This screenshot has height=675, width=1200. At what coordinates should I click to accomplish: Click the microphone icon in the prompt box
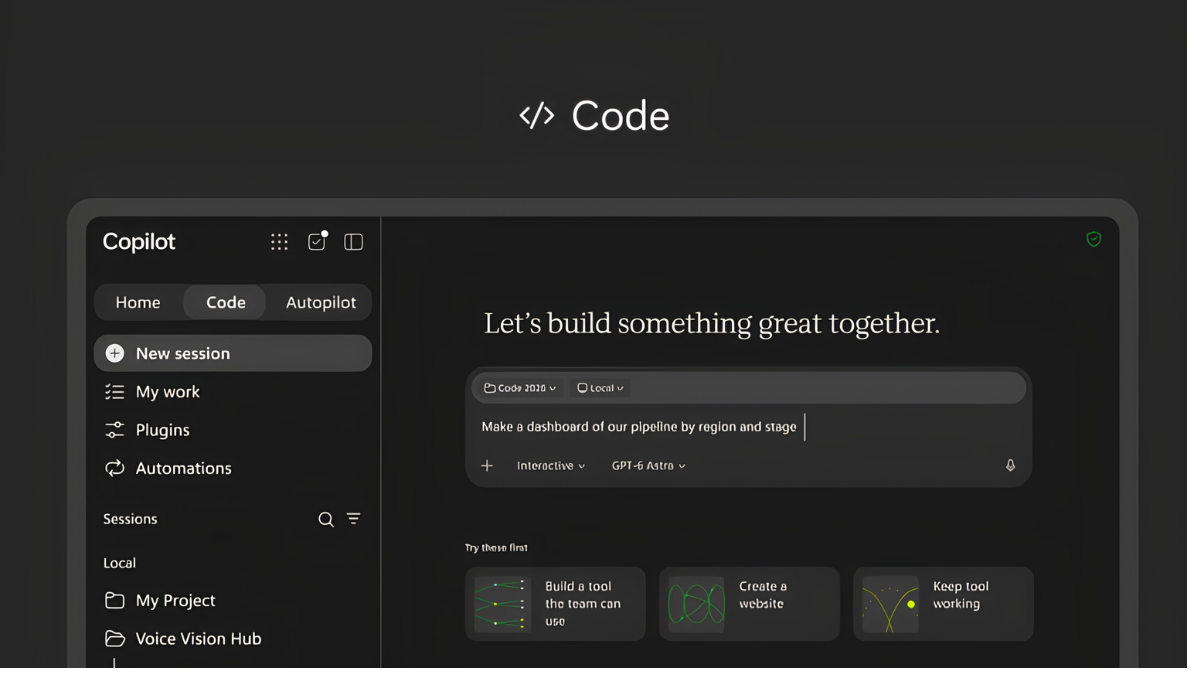coord(1010,466)
